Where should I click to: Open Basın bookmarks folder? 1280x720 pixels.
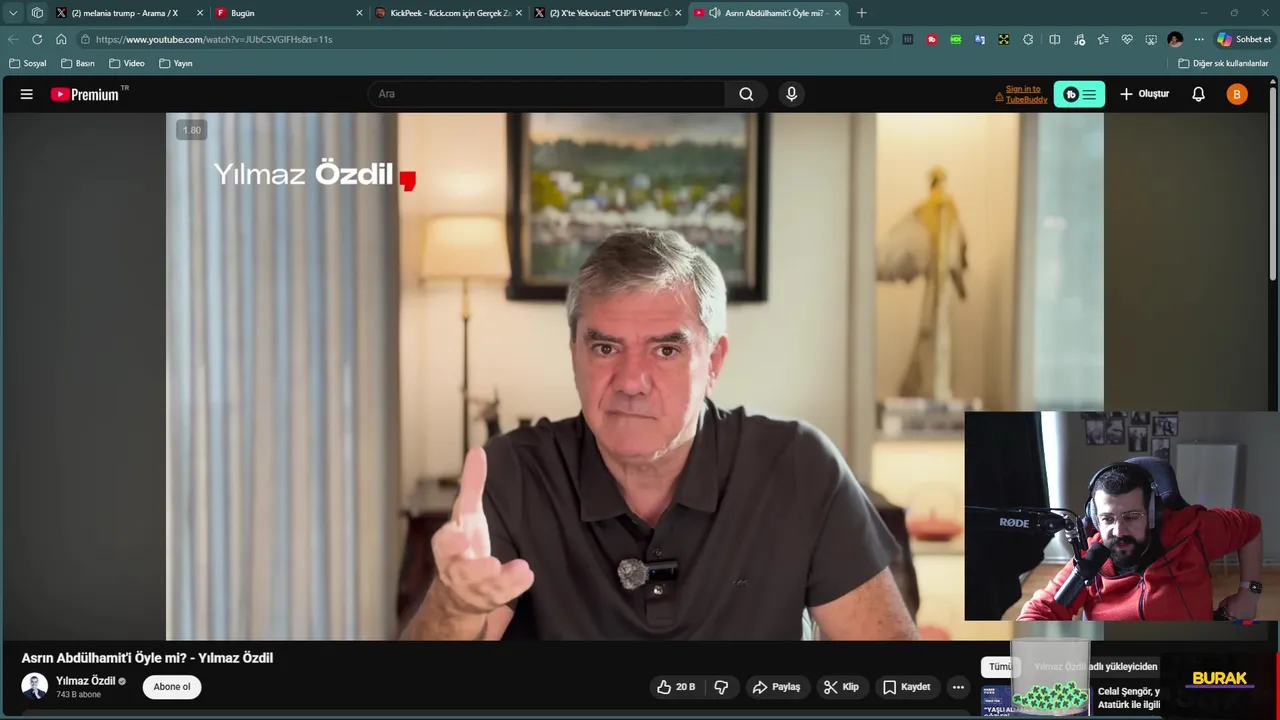click(x=78, y=63)
